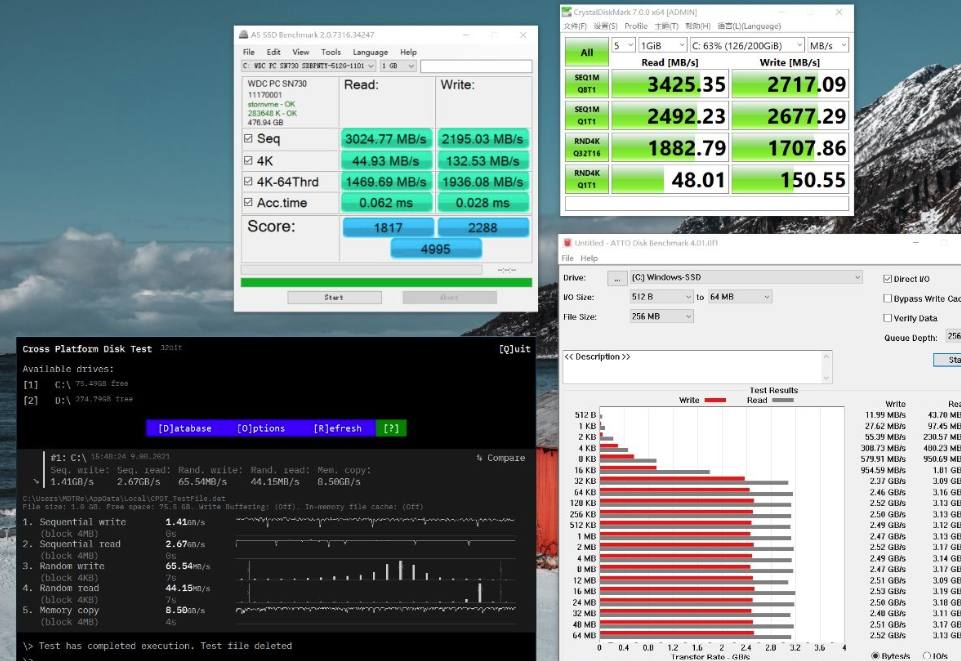Click the ATTO Description scrollbar down arrow

click(826, 378)
